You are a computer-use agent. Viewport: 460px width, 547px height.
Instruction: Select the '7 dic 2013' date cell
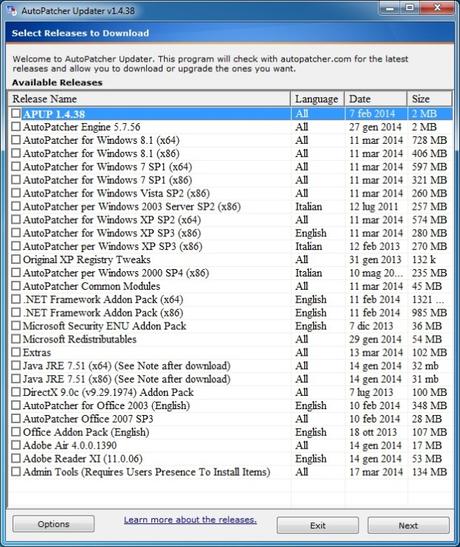coord(371,326)
